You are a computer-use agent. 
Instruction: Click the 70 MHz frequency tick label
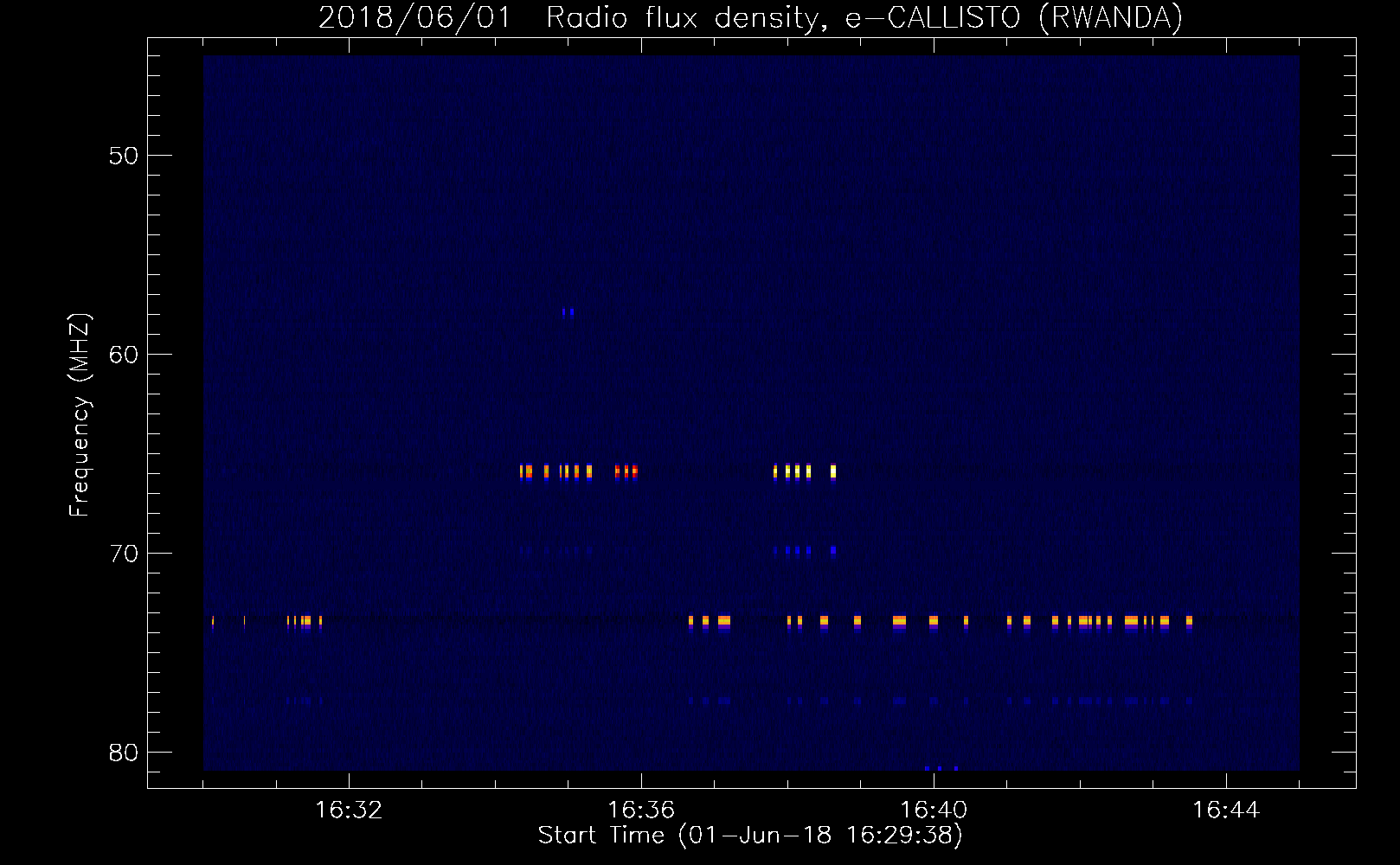coord(125,554)
